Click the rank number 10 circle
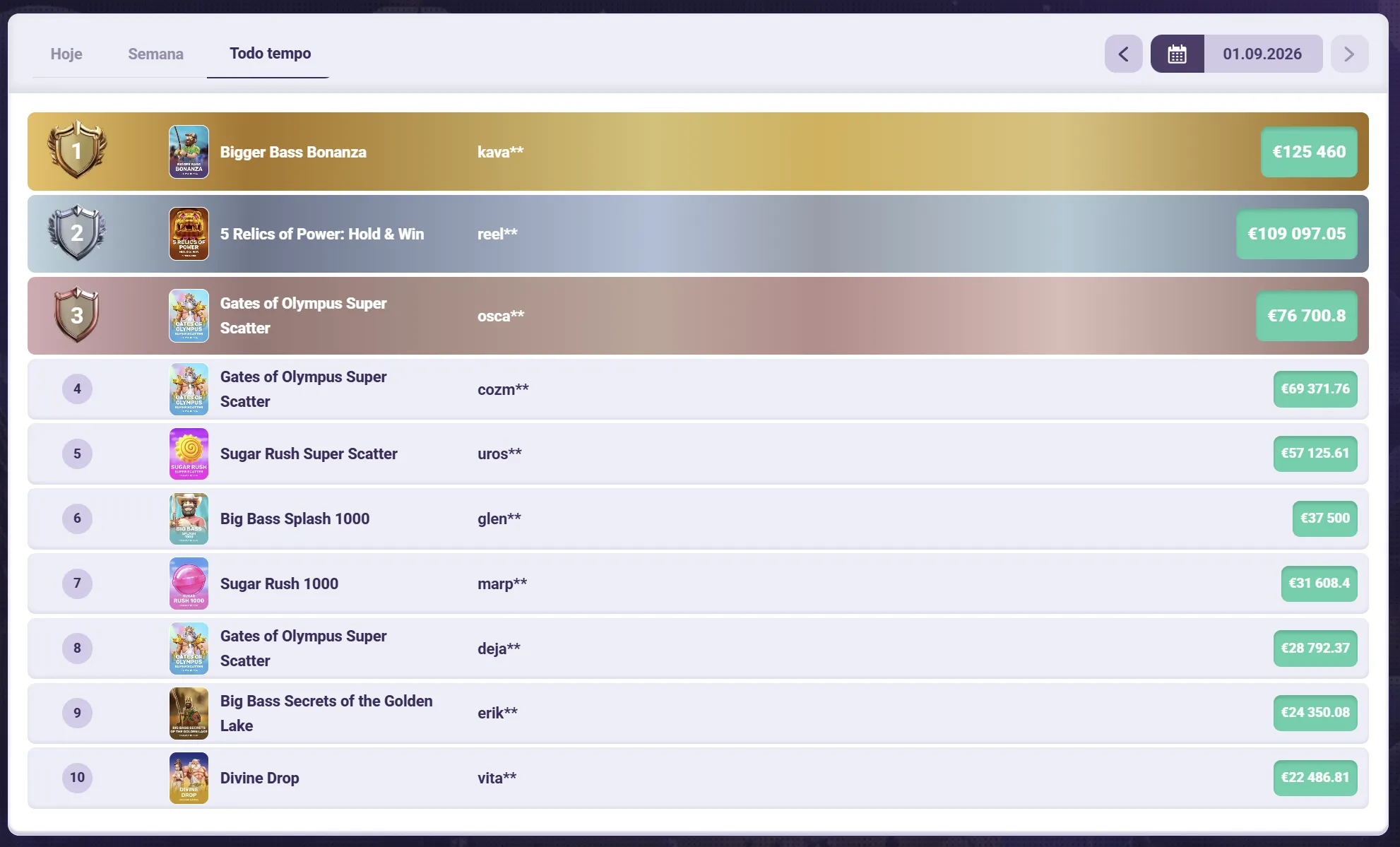The width and height of the screenshot is (1400, 847). (77, 778)
